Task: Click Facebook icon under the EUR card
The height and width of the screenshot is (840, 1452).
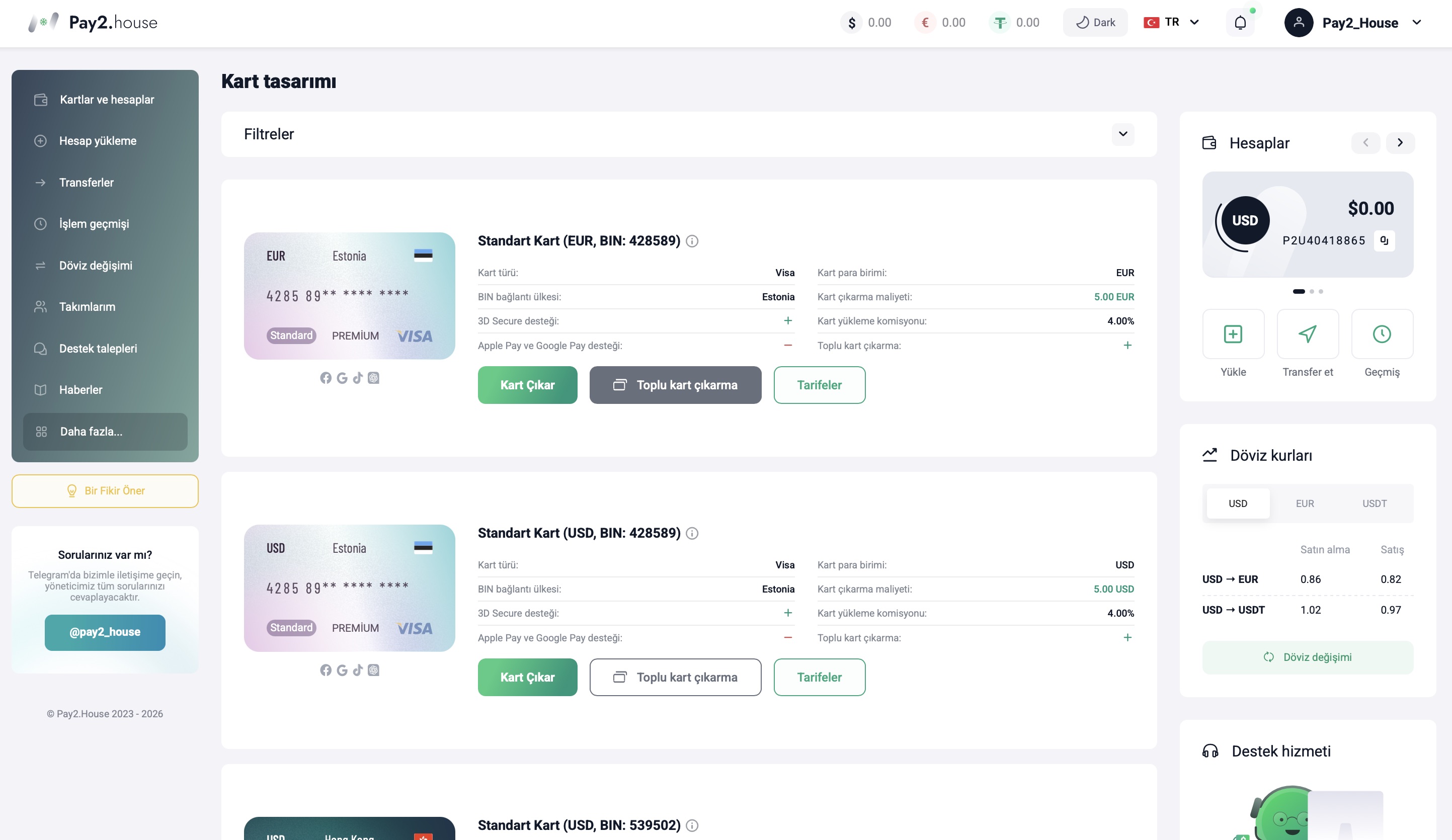Action: point(326,378)
